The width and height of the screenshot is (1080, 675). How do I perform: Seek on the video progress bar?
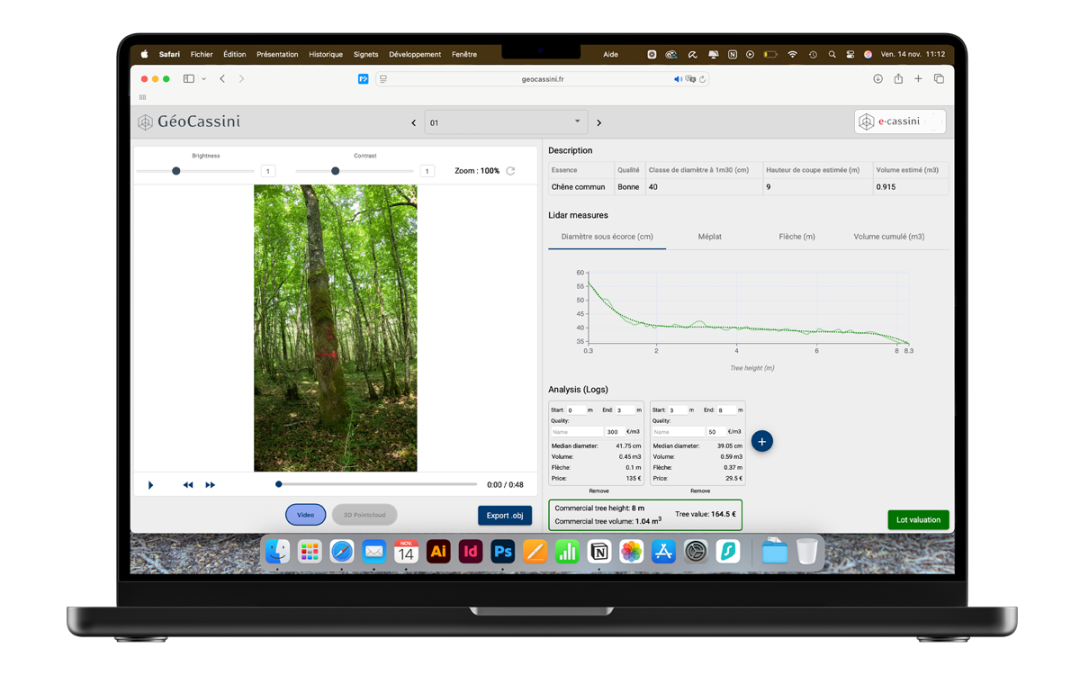point(377,484)
